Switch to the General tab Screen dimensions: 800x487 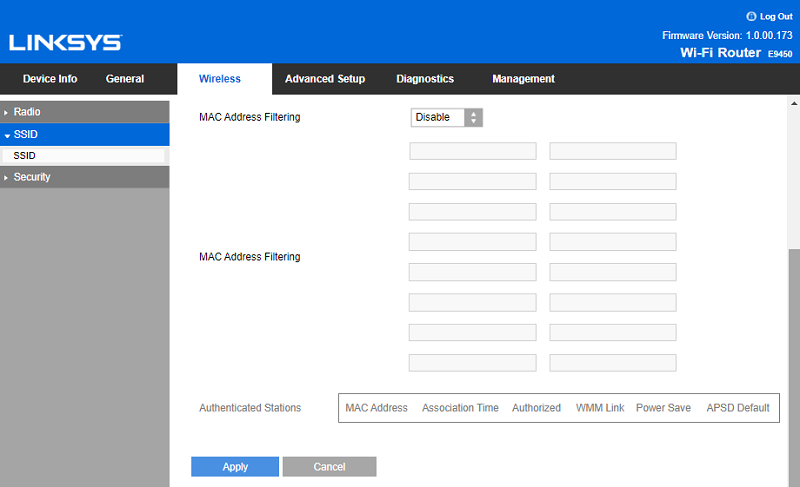125,79
